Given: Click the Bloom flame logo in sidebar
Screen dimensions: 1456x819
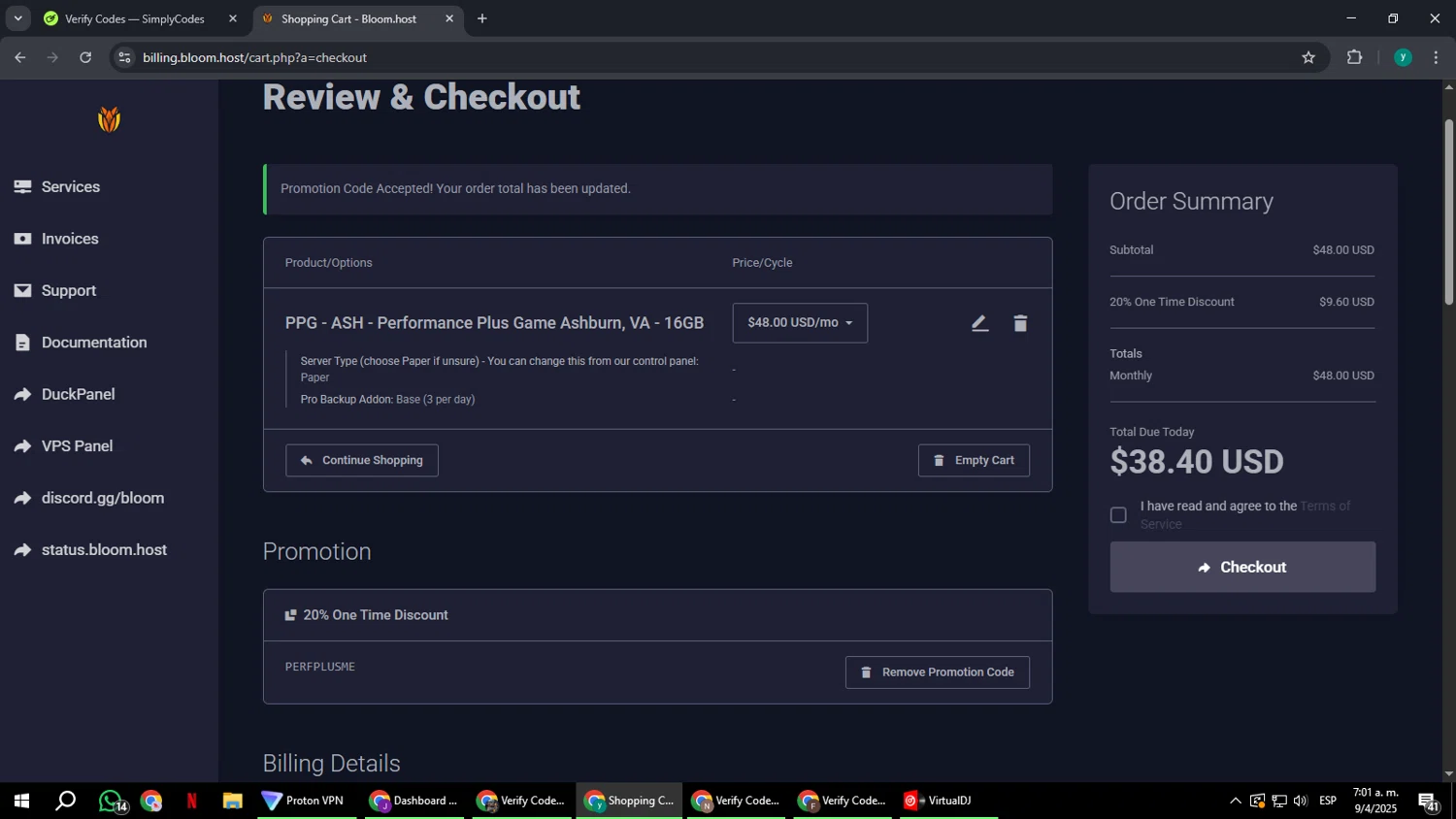Looking at the screenshot, I should 109,119.
